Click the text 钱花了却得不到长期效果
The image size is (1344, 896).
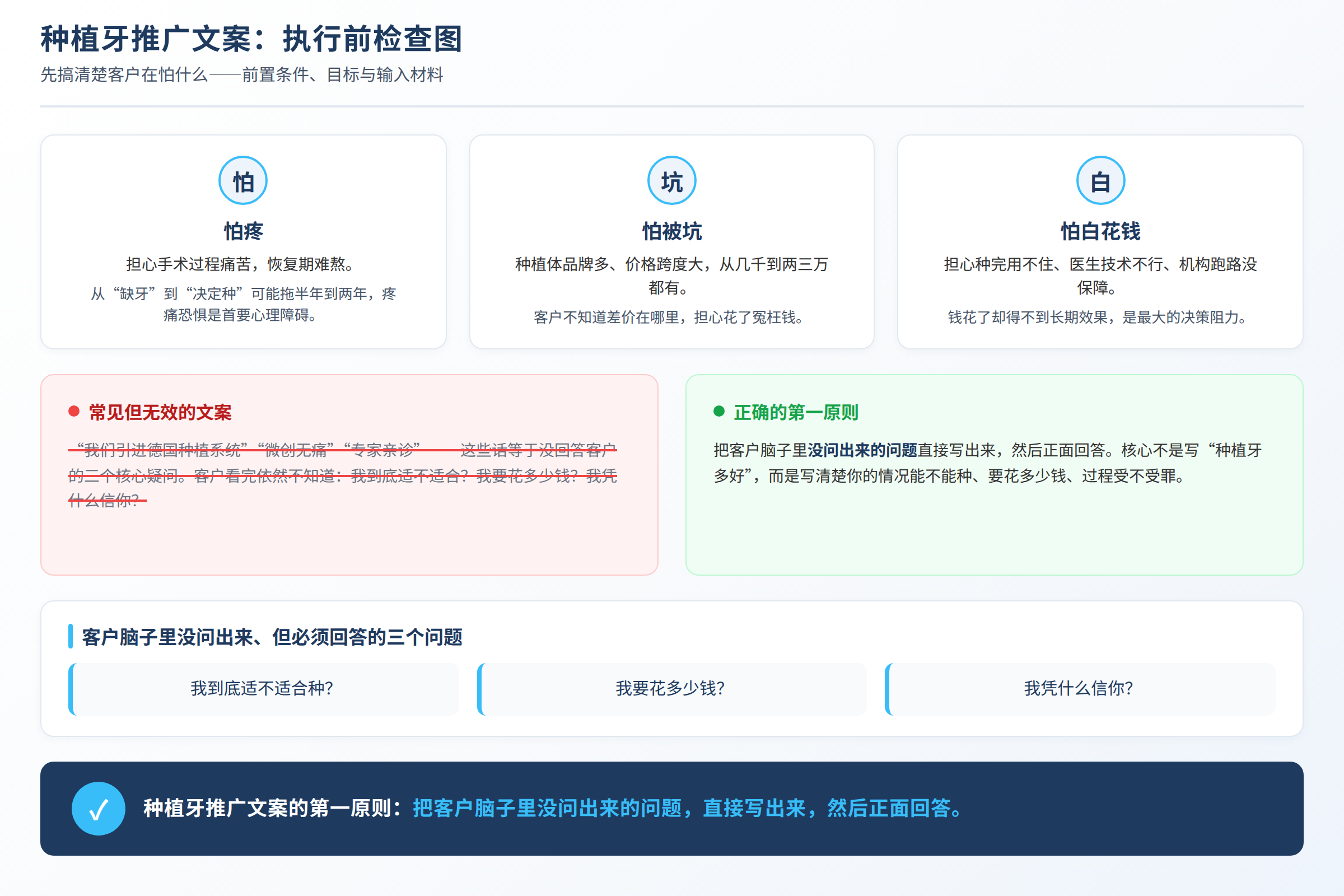(x=1028, y=317)
